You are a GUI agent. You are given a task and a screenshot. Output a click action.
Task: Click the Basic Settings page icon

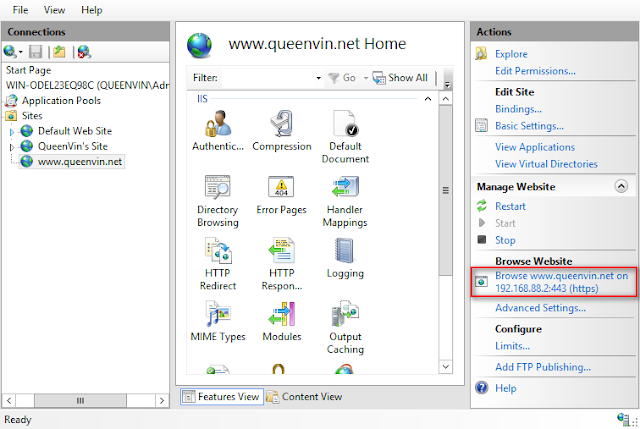click(x=481, y=125)
